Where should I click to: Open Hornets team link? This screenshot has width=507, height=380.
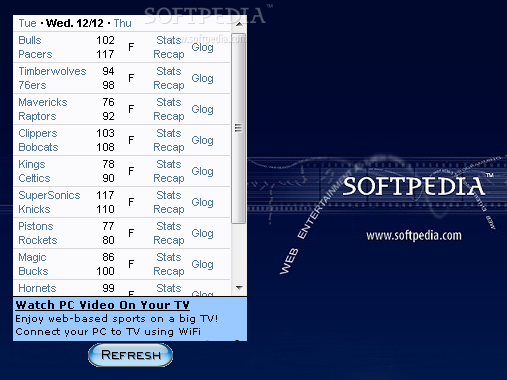point(37,288)
